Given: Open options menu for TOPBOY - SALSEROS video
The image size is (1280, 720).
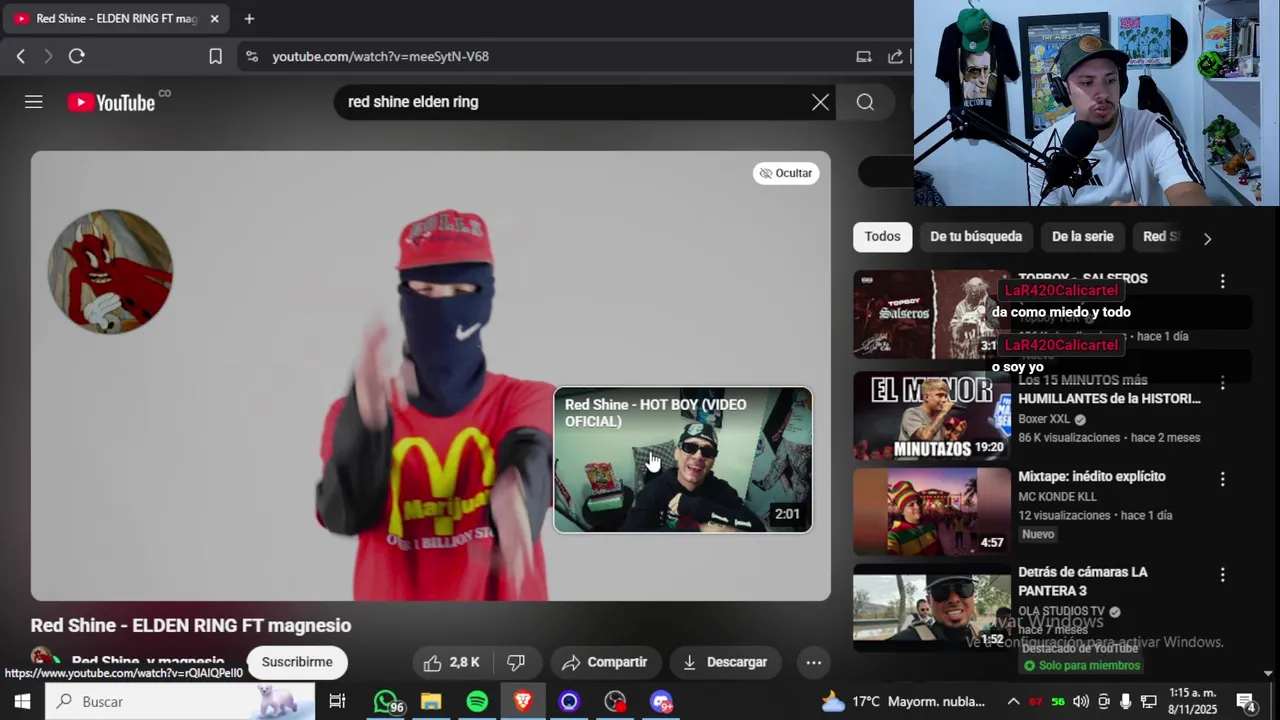Looking at the screenshot, I should coord(1222,282).
